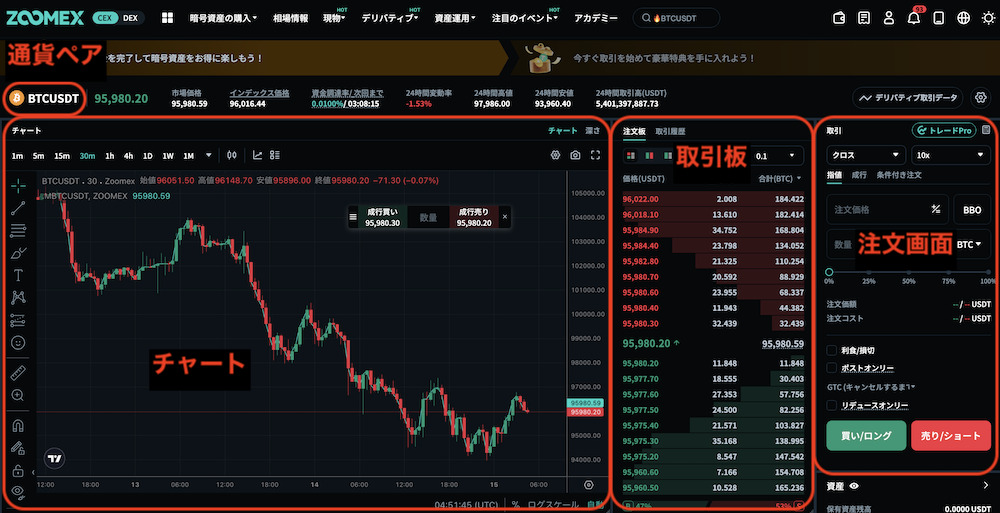This screenshot has height=513, width=1000.
Task: Open the クロス margin mode dropdown
Action: coord(866,155)
